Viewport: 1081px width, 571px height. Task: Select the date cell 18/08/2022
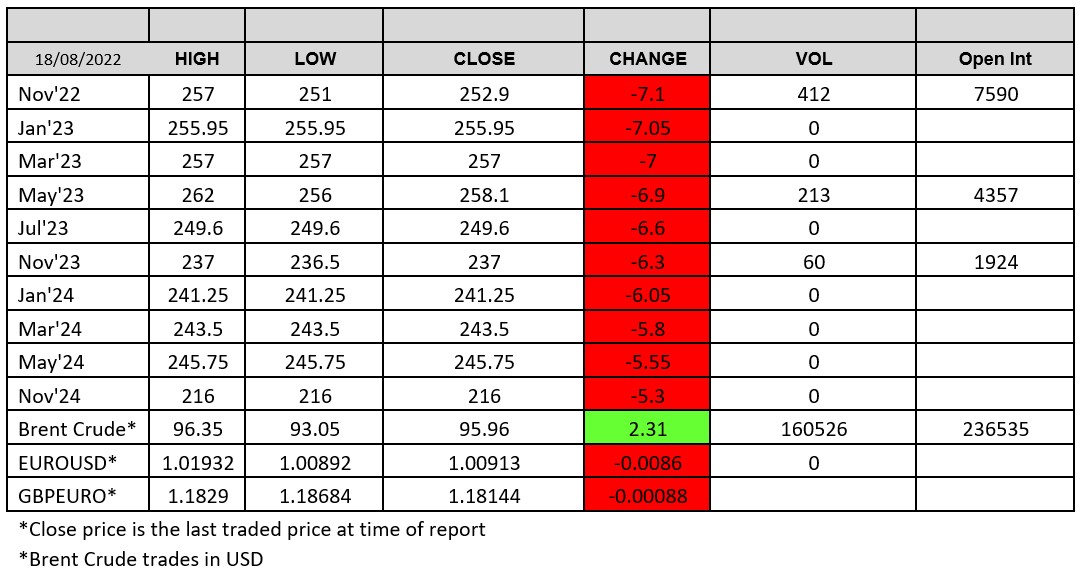77,59
